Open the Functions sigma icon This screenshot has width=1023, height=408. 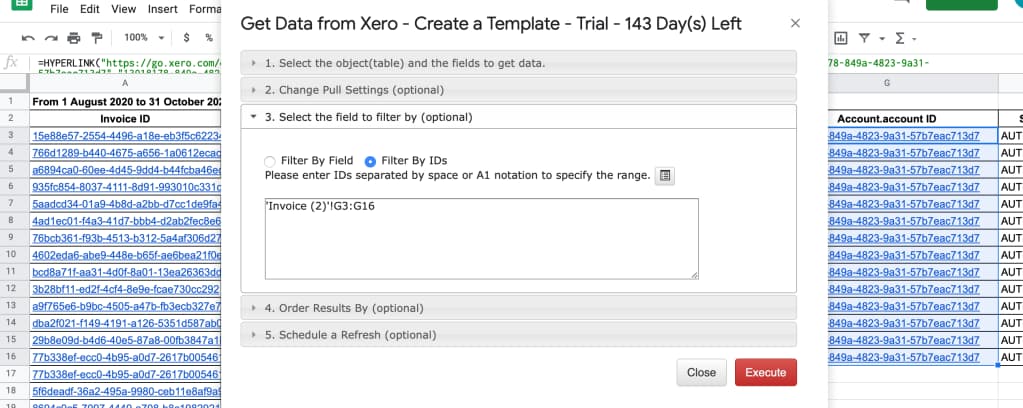(900, 38)
